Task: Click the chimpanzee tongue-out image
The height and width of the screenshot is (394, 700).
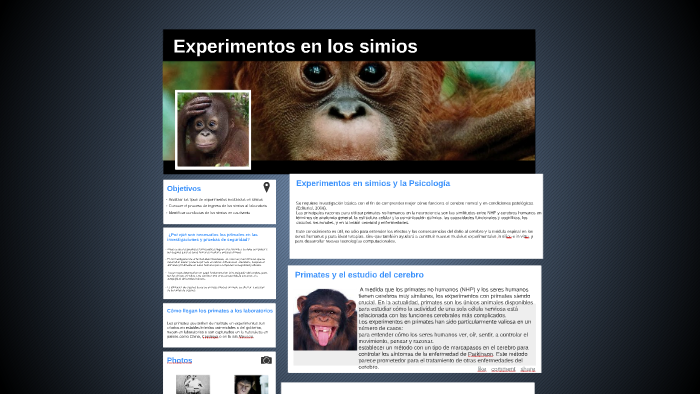Action: (325, 319)
